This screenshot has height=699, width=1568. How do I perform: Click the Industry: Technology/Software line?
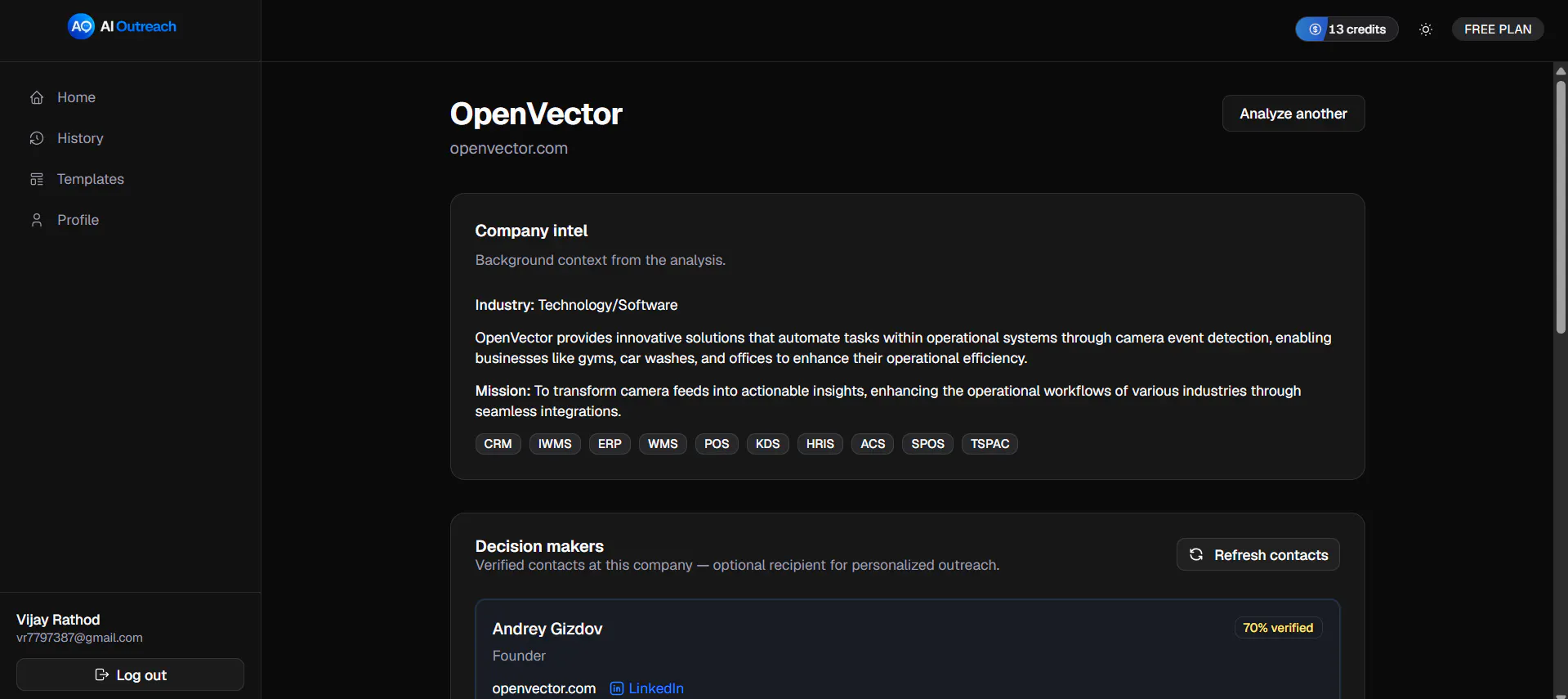tap(576, 305)
